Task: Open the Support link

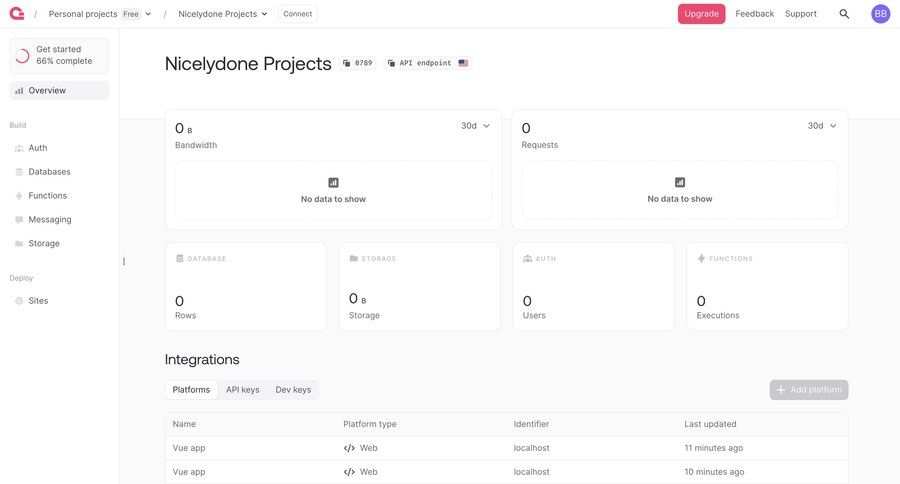Action: click(801, 14)
